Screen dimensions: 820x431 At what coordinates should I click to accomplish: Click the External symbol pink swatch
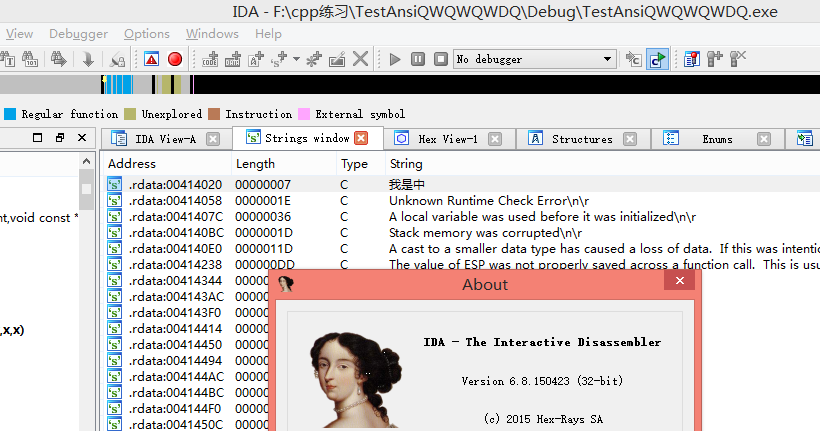[303, 114]
